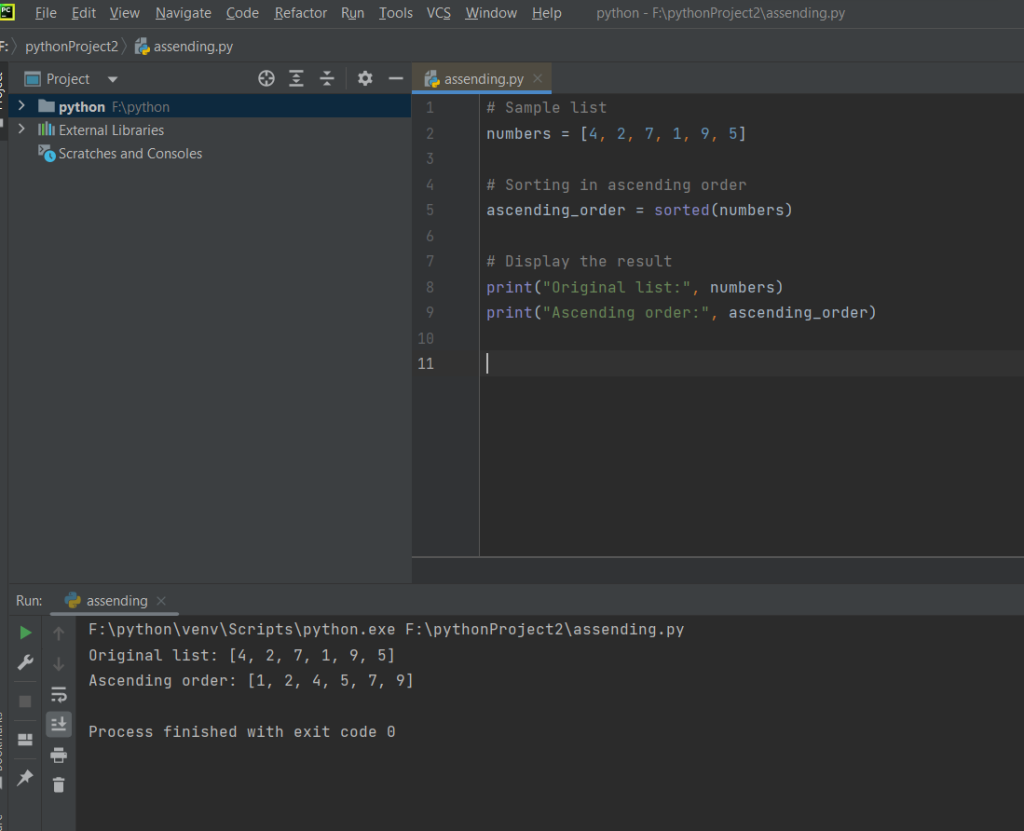1024x831 pixels.
Task: Clear console output with trash icon
Action: click(59, 785)
